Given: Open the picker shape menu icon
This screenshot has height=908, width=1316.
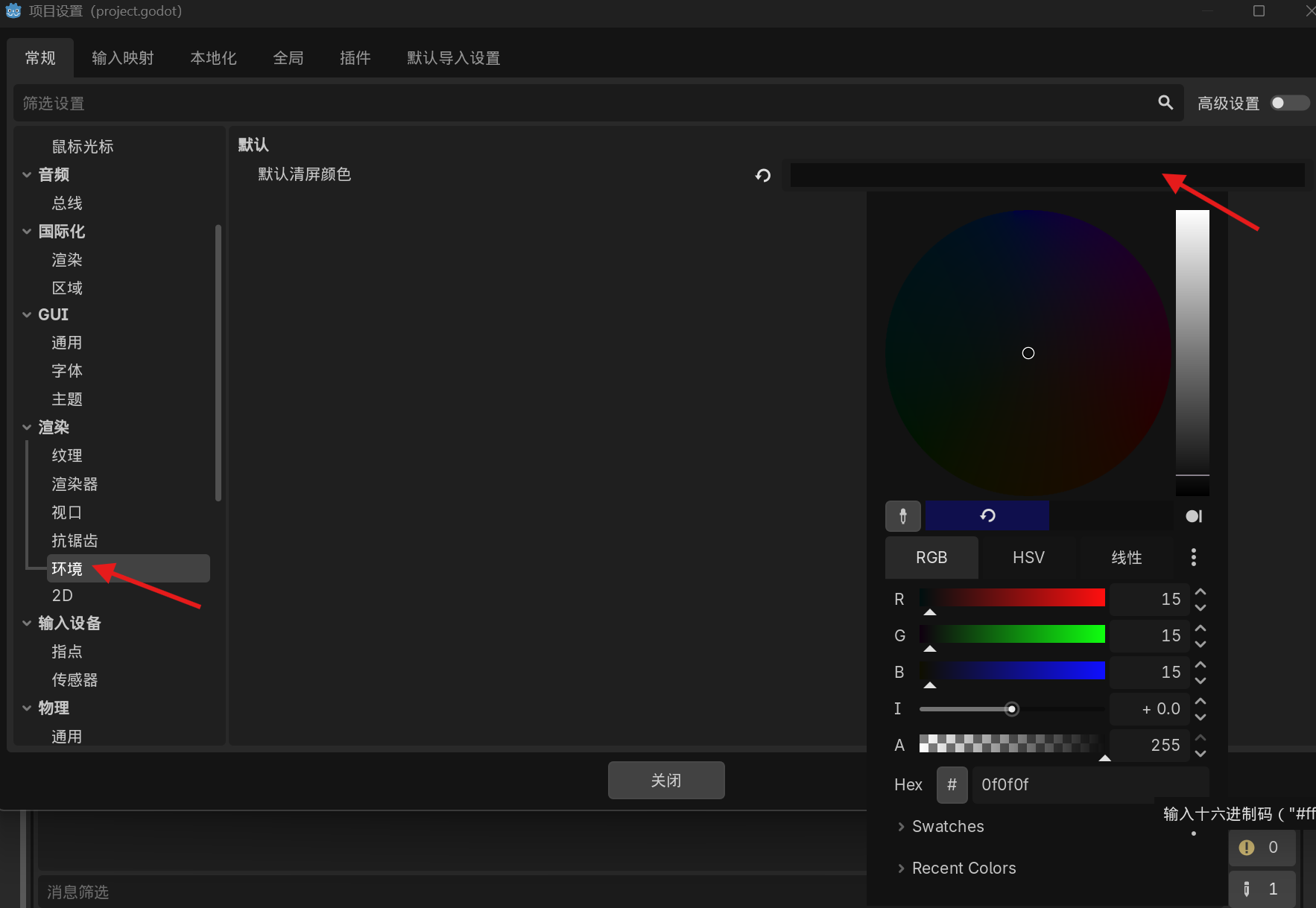Looking at the screenshot, I should coord(1194,516).
